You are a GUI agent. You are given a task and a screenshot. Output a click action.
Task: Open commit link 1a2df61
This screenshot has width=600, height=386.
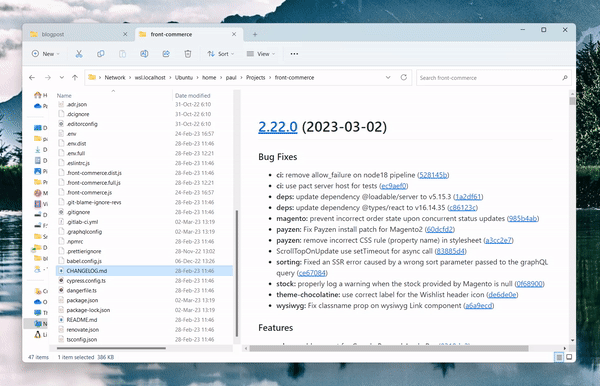[468, 197]
